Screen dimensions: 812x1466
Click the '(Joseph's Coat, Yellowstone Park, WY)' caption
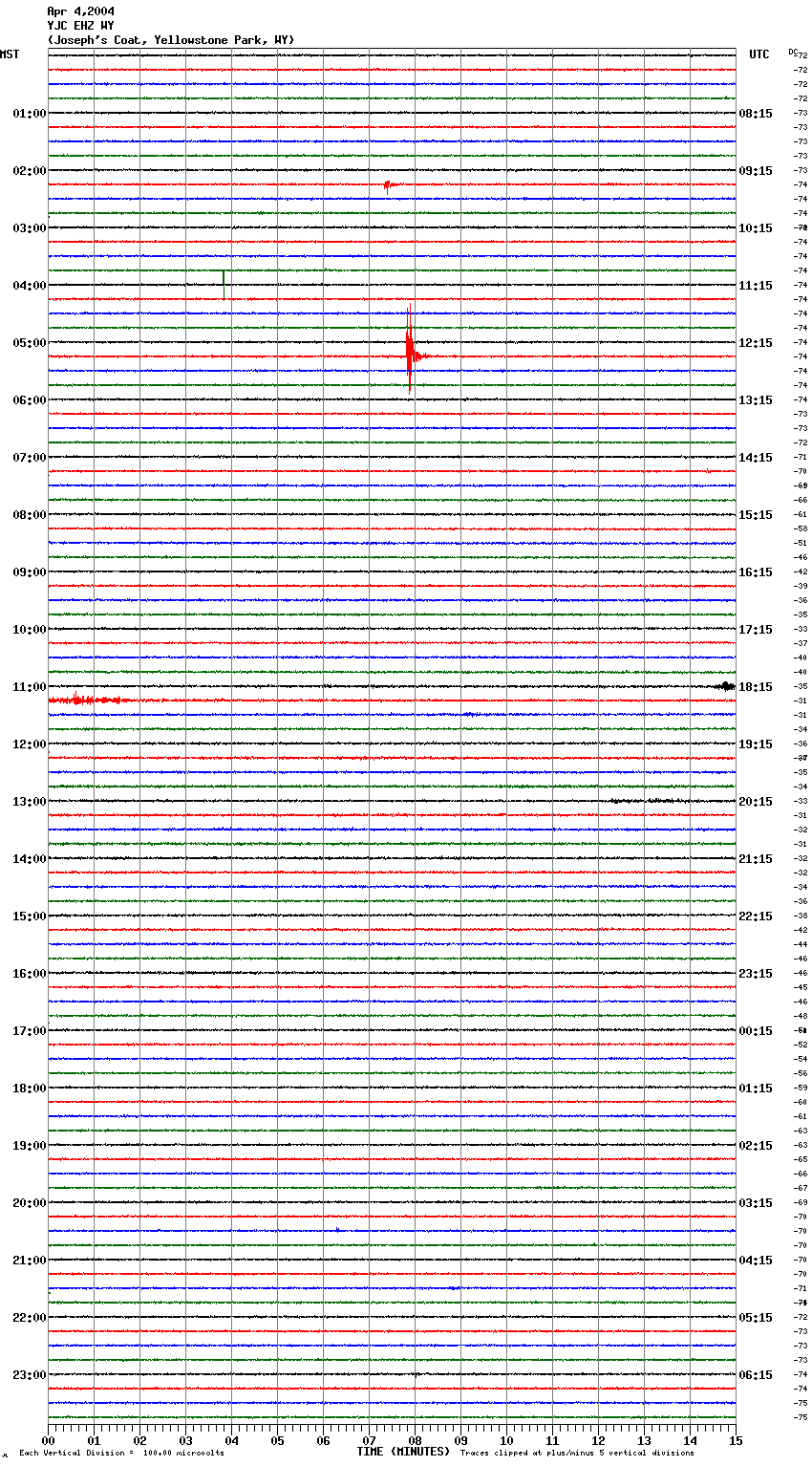[x=171, y=40]
